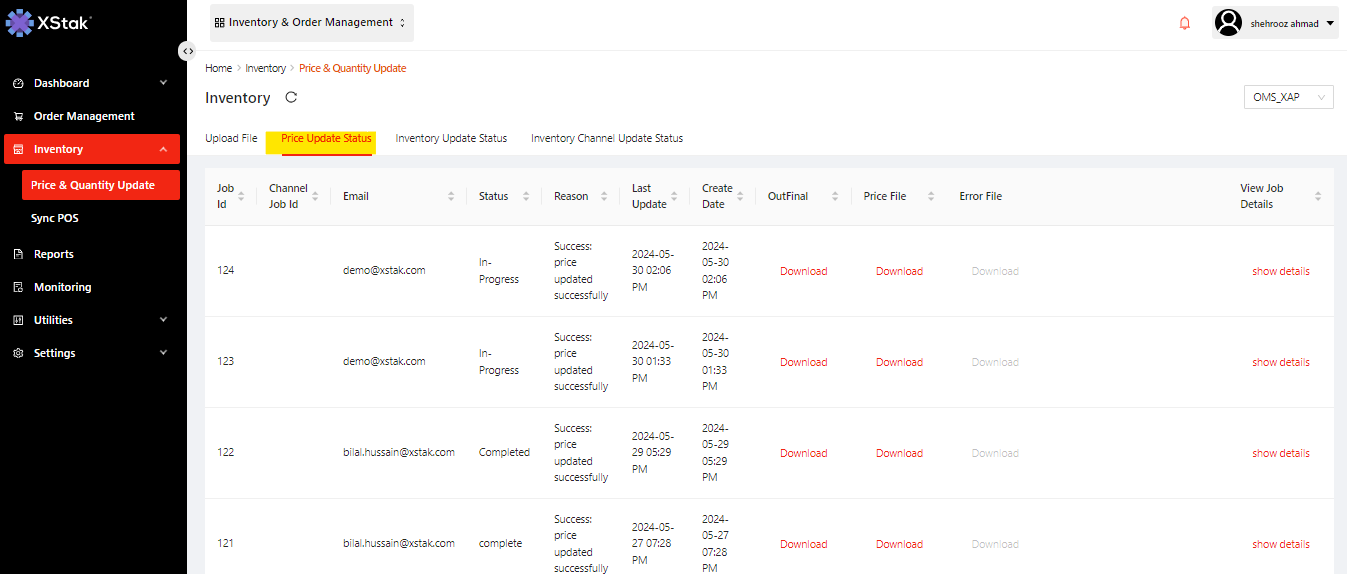Switch to Inventory Update Status tab
The width and height of the screenshot is (1347, 574).
[x=451, y=138]
